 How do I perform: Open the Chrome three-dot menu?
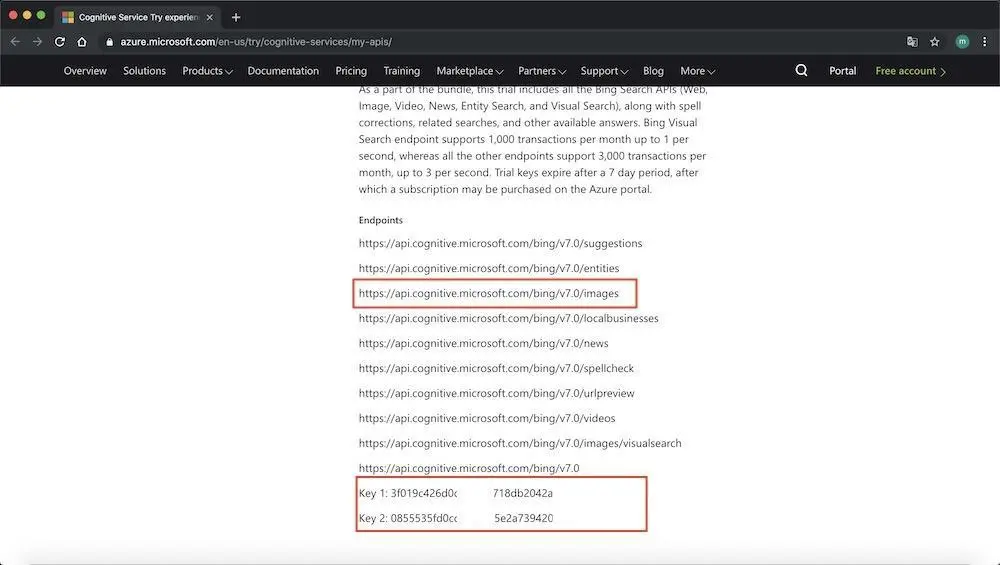click(985, 41)
